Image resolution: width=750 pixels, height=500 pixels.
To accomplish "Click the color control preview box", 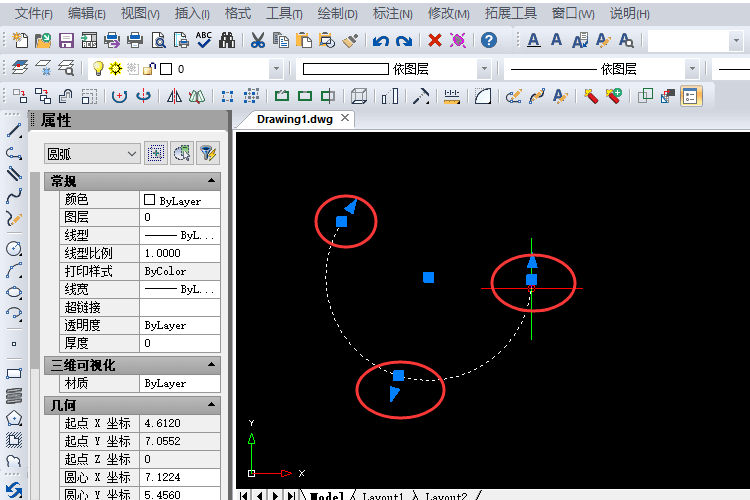I will pos(345,69).
